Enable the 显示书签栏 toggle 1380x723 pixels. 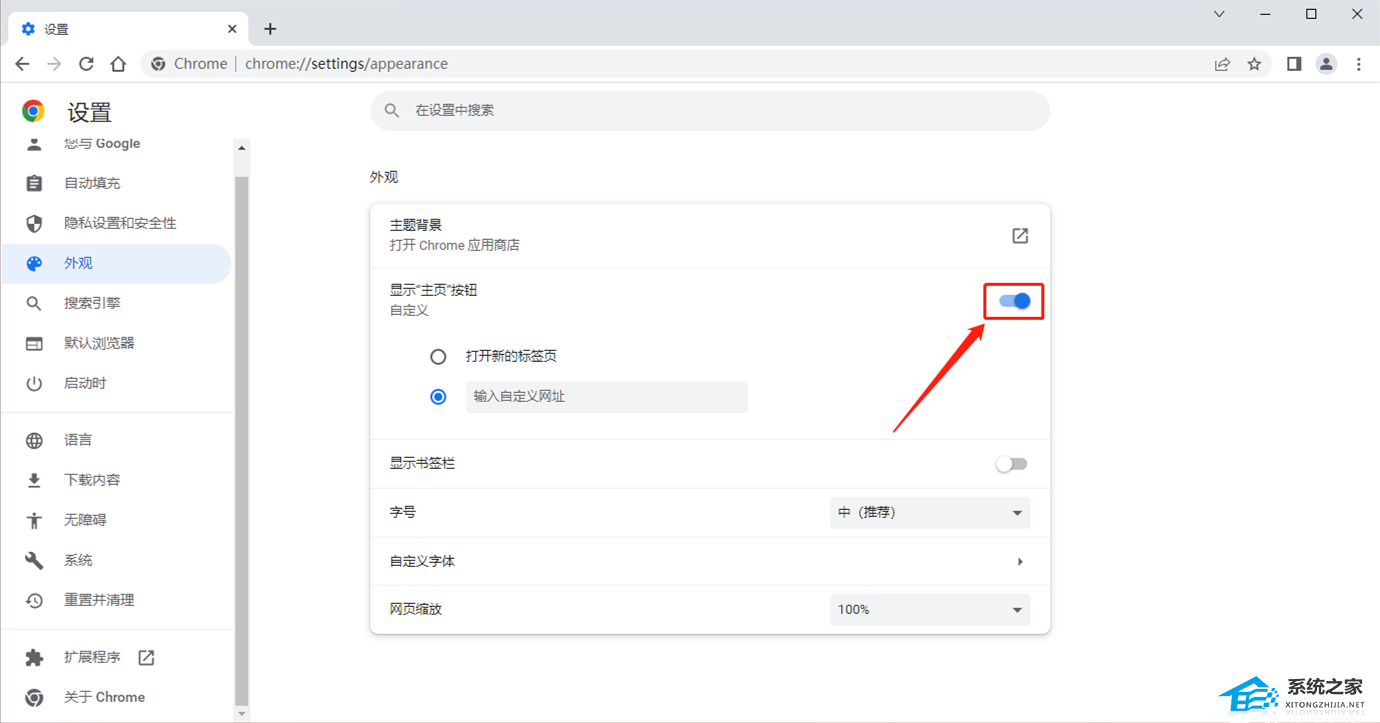1012,464
